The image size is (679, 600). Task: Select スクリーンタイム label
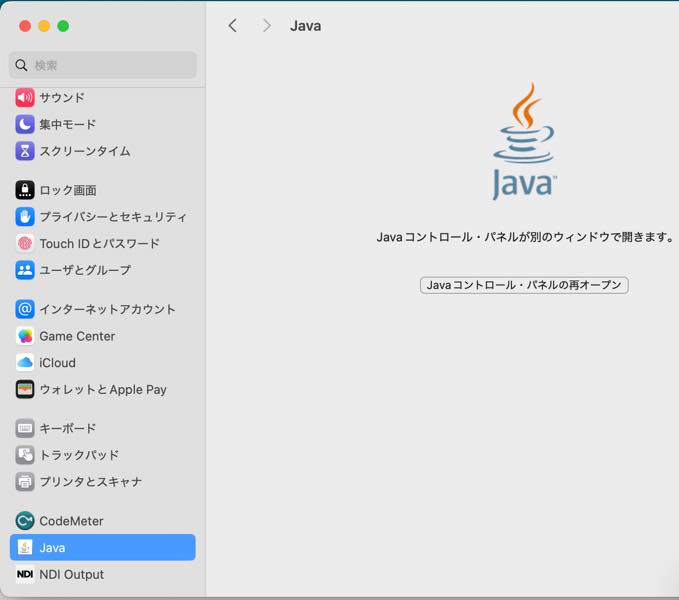(x=85, y=151)
